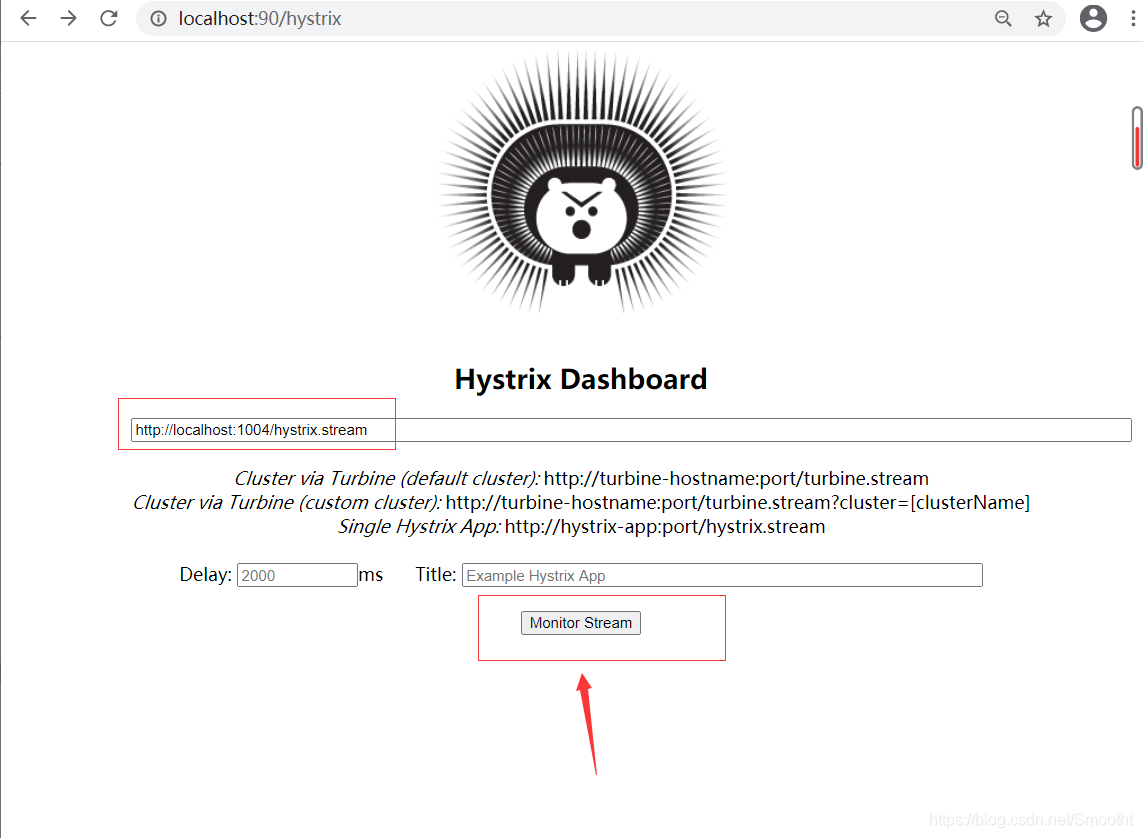Open the zoom magnifier icon in address bar
Screen dimensions: 1143x838
click(1003, 18)
